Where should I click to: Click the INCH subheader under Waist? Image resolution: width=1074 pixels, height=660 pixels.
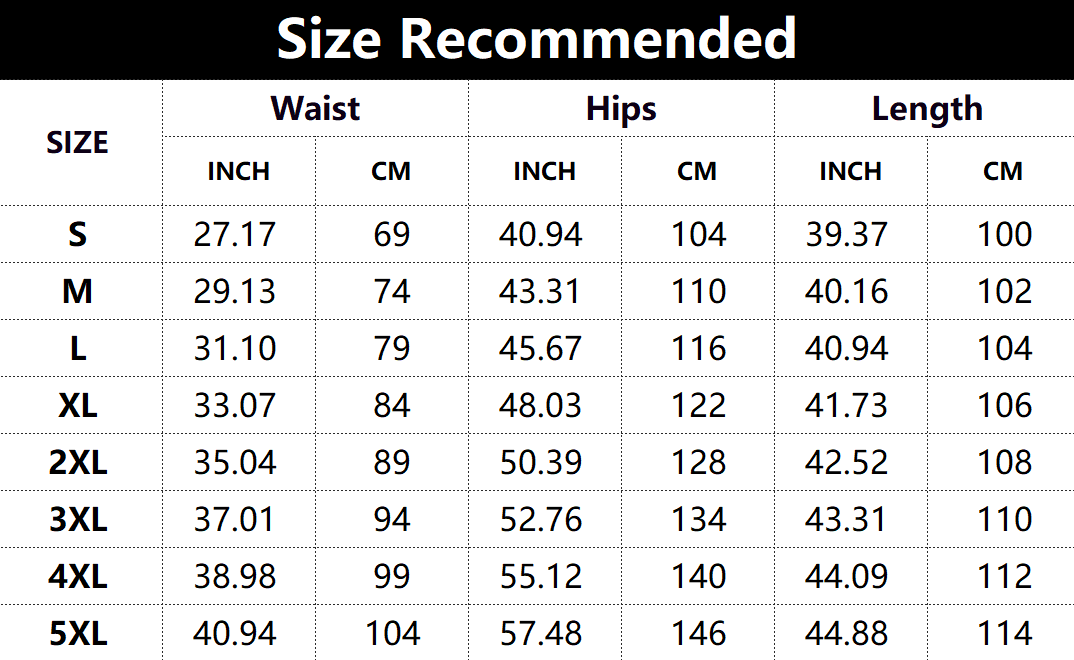(238, 171)
